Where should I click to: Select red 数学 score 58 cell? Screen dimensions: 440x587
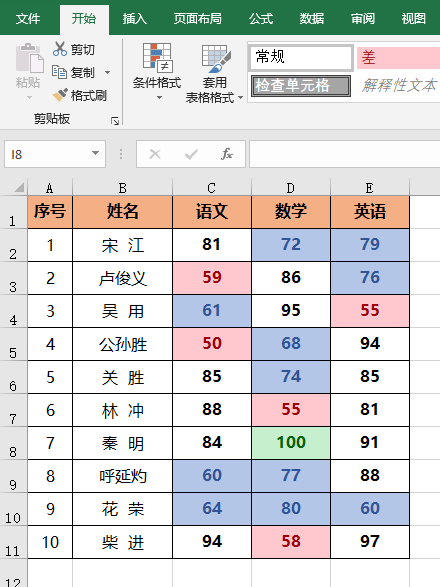pos(291,542)
